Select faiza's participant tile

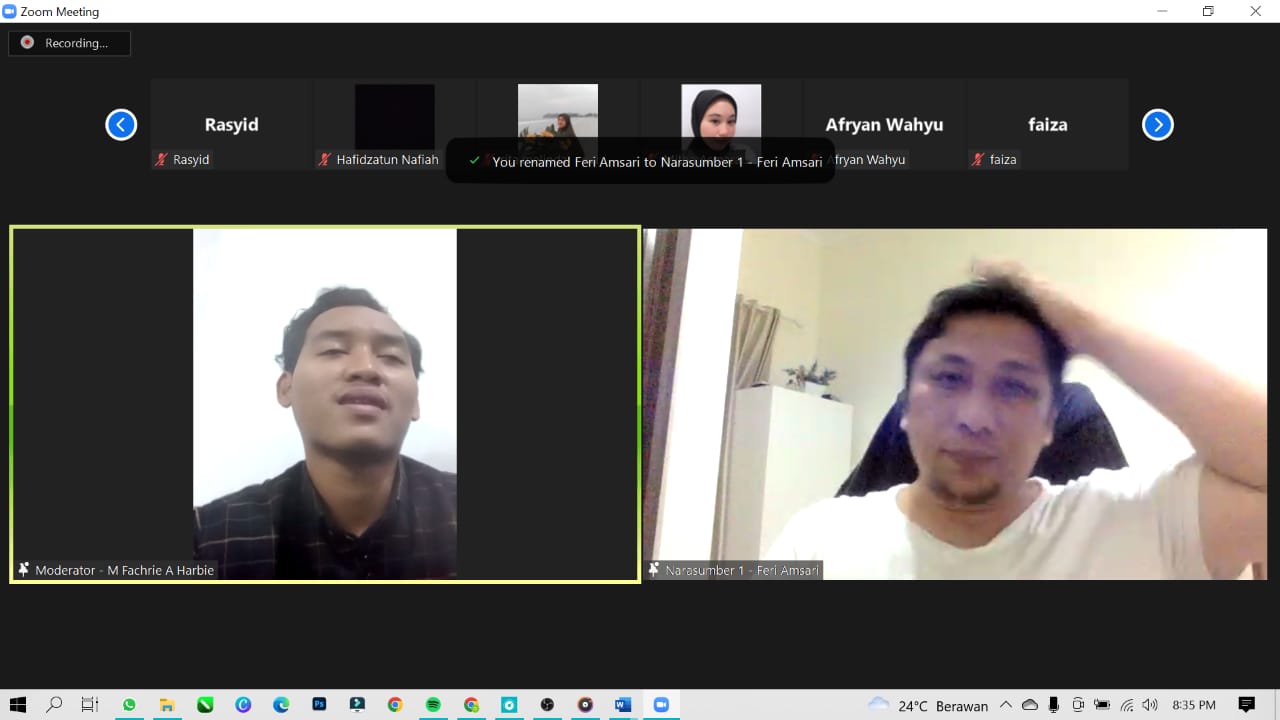(x=1047, y=125)
